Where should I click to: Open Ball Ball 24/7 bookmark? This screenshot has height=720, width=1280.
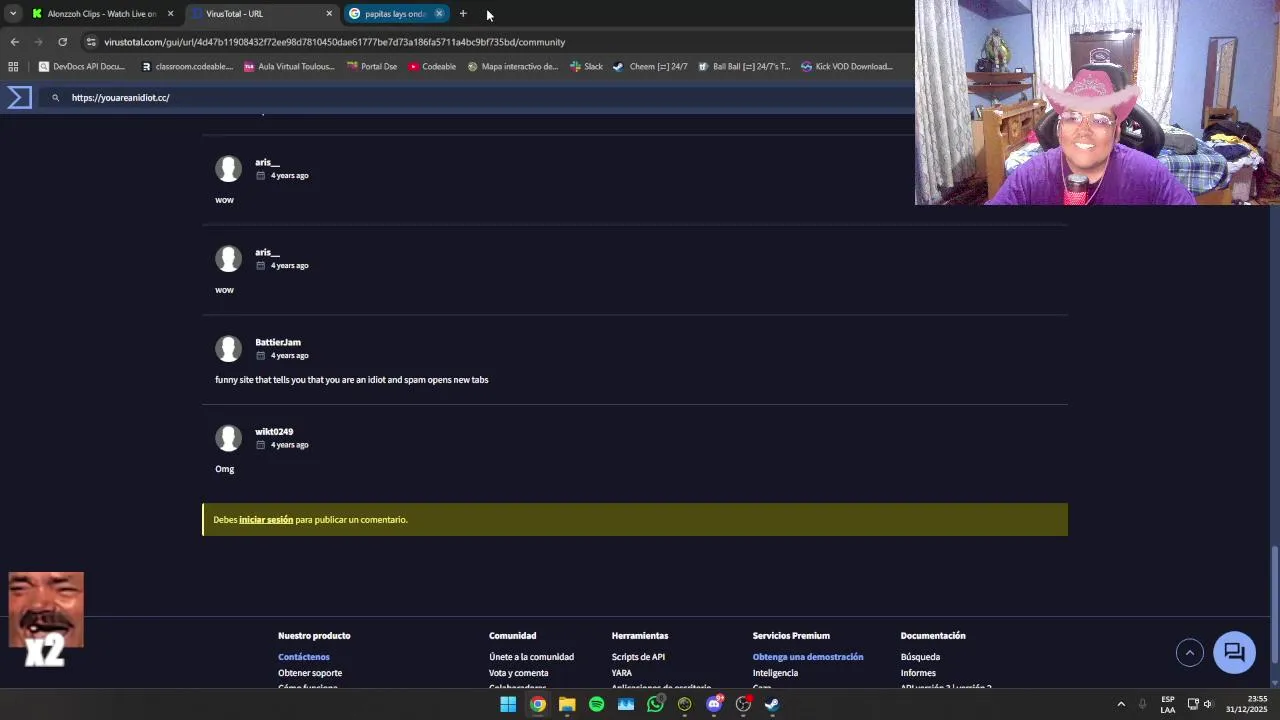tap(744, 67)
